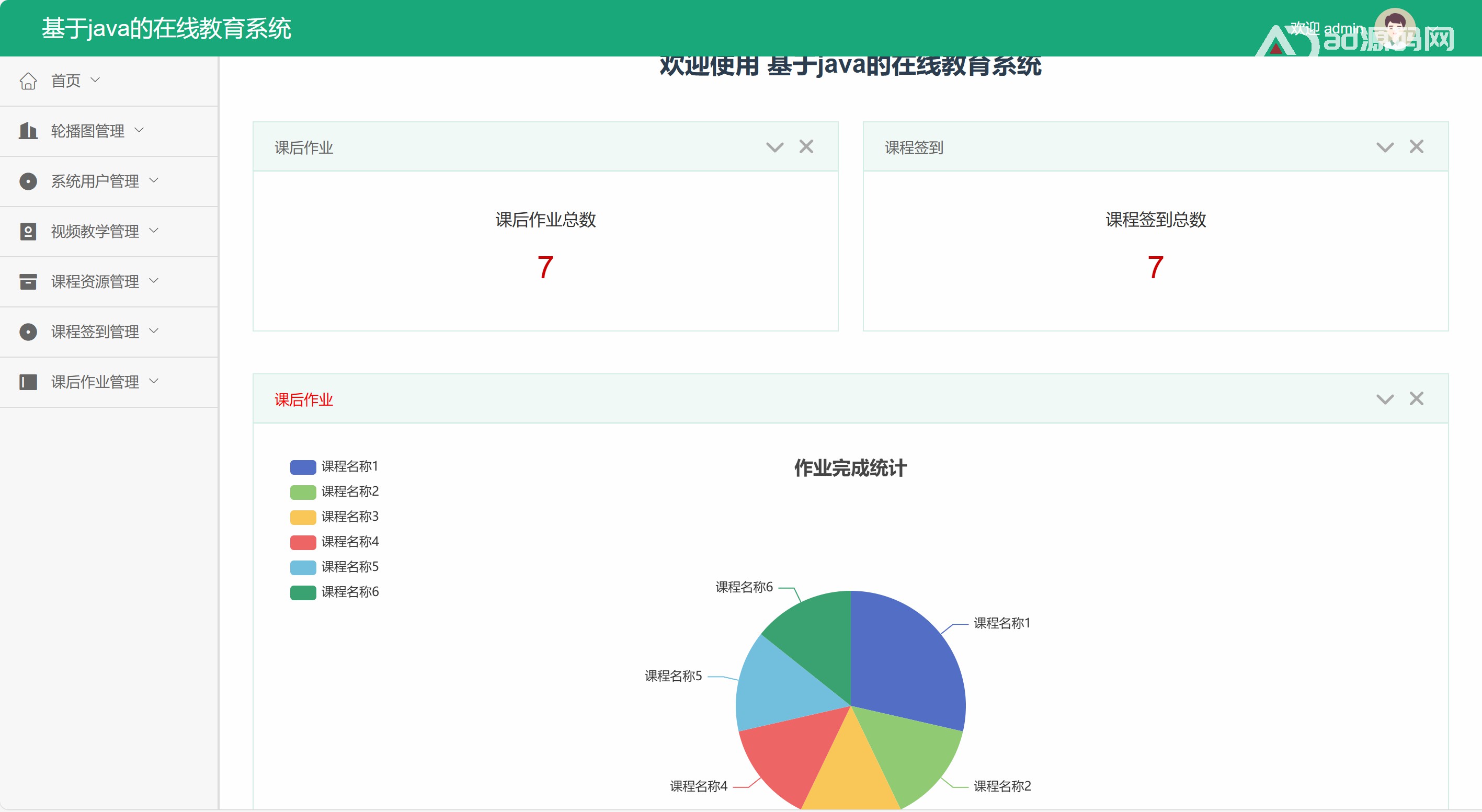Click the home icon beside 首页
This screenshot has height=812, width=1482.
pyautogui.click(x=28, y=81)
